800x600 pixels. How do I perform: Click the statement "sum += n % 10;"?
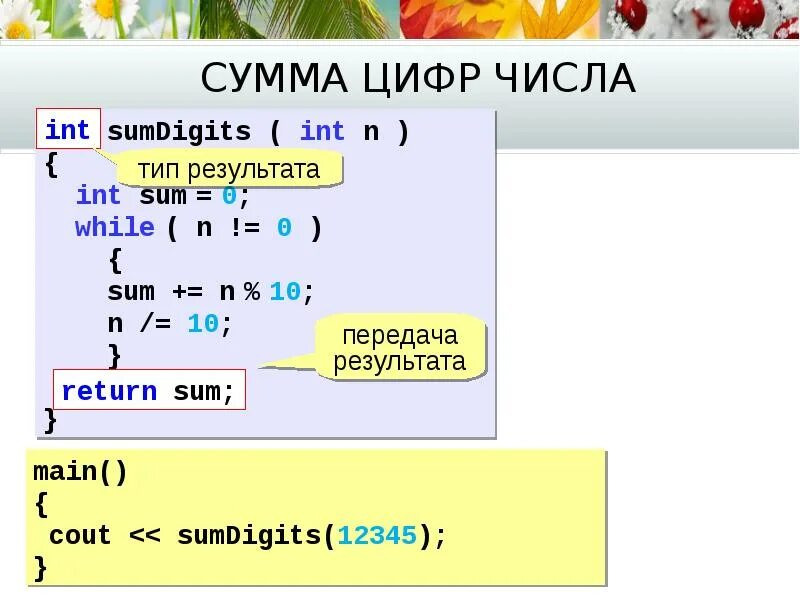[210, 292]
